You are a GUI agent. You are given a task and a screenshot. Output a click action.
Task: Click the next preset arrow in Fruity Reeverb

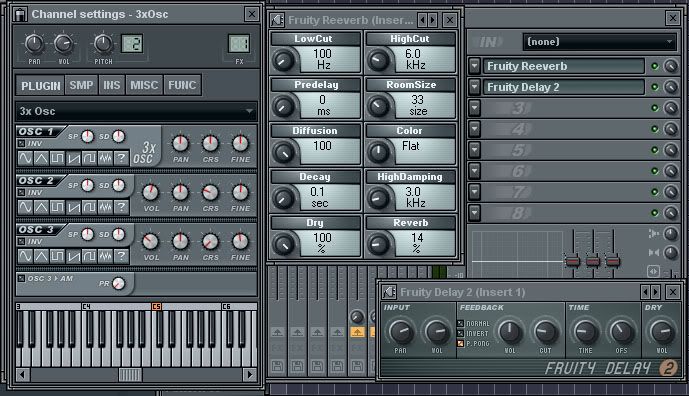click(x=433, y=20)
